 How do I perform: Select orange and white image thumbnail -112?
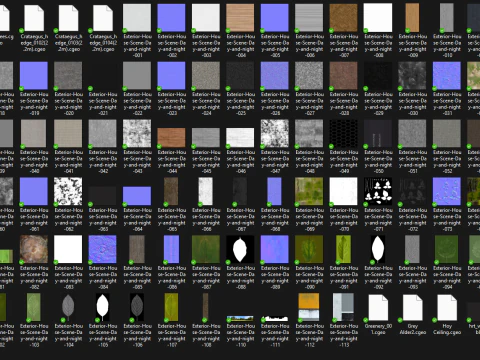pyautogui.click(x=309, y=307)
